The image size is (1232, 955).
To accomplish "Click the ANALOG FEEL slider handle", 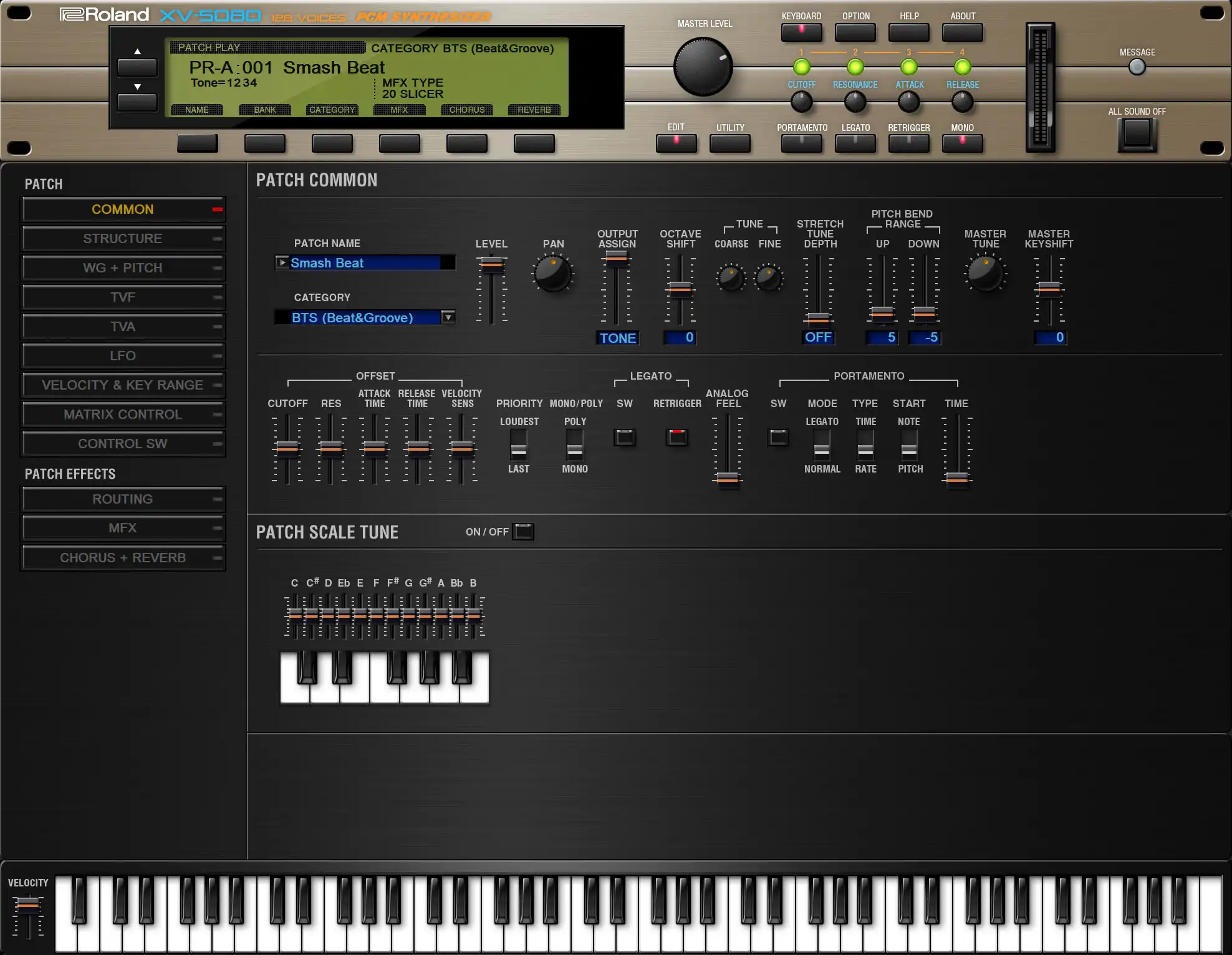I will [727, 479].
